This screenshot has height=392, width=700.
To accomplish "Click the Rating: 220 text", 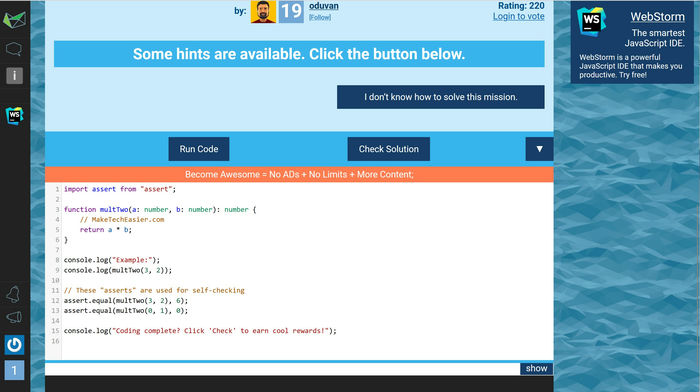I will point(521,6).
